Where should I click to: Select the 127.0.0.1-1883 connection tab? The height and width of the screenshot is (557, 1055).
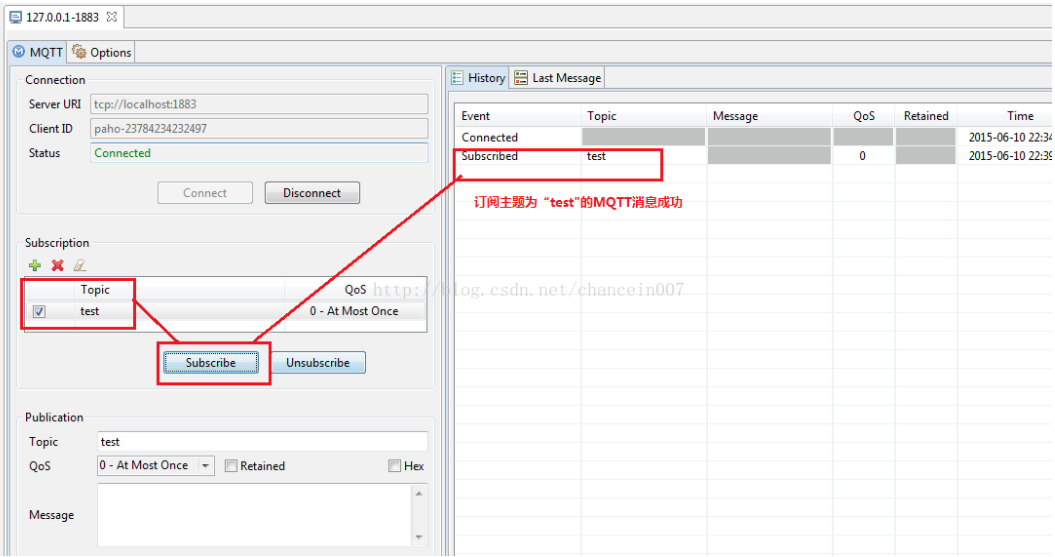(62, 17)
